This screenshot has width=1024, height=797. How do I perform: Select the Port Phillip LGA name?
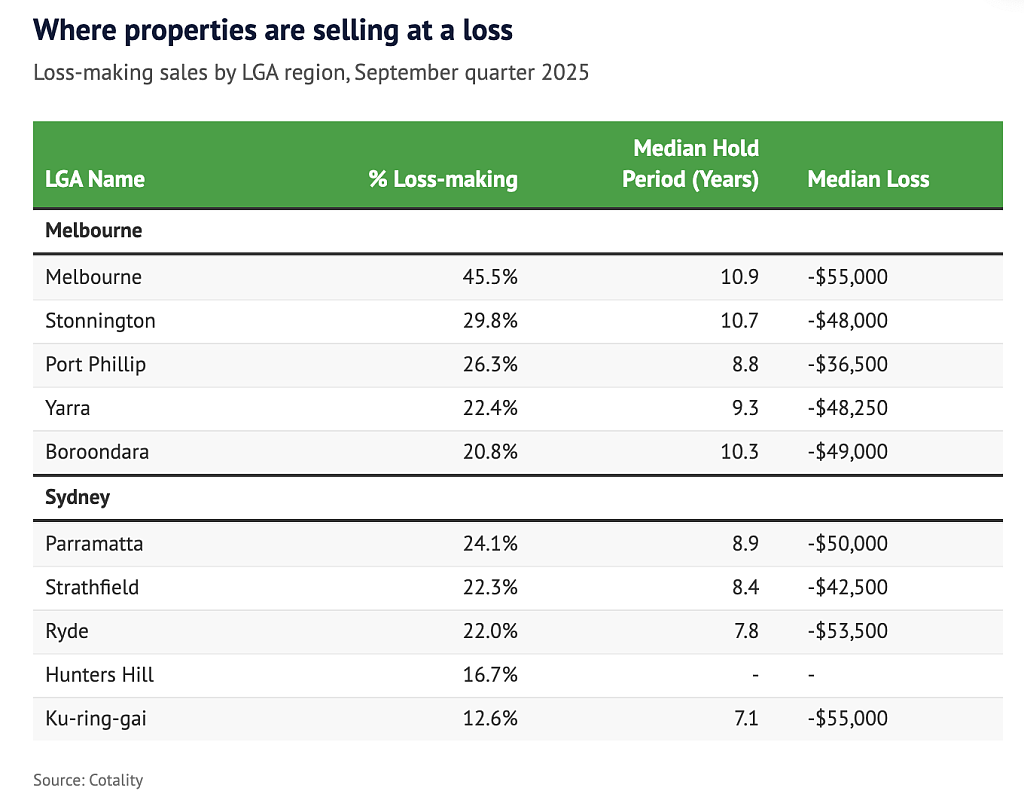(96, 364)
